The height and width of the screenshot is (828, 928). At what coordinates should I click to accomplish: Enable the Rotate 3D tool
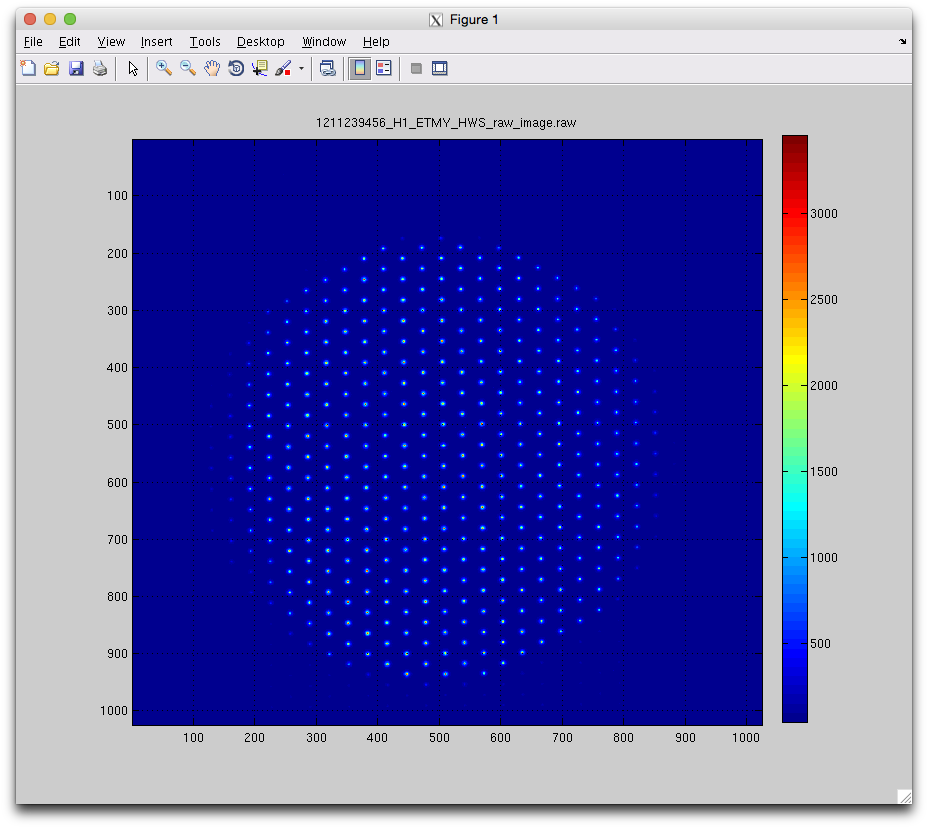(236, 69)
